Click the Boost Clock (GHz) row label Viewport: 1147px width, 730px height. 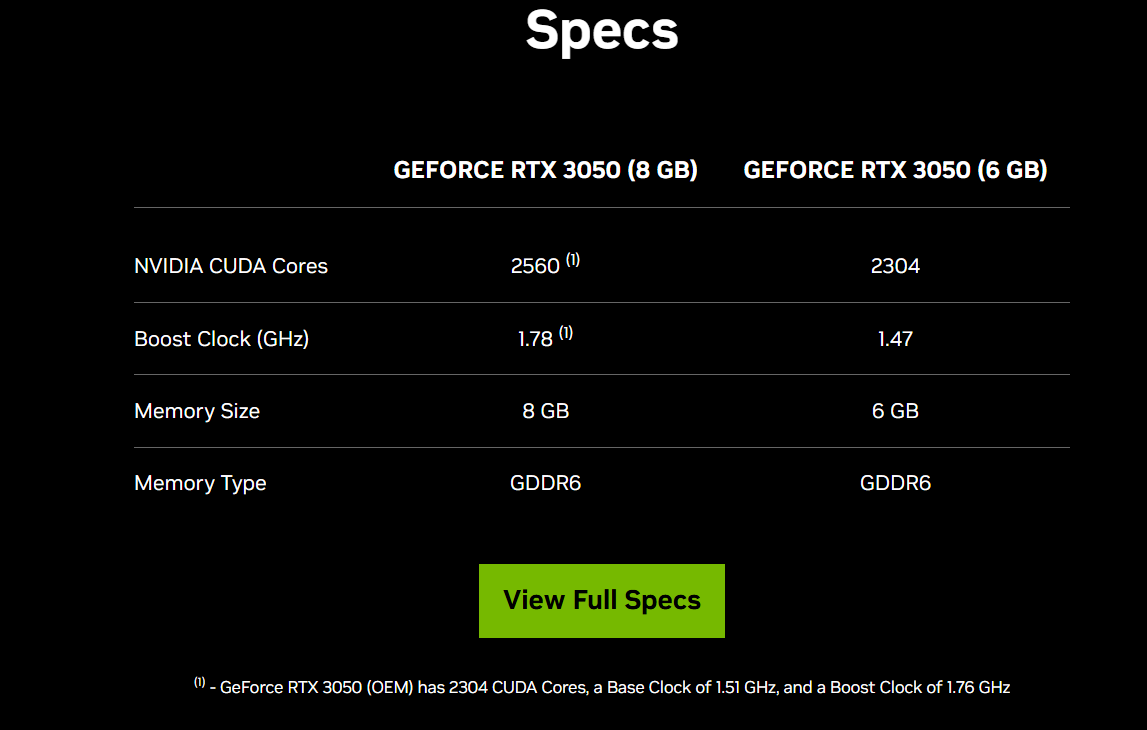pyautogui.click(x=221, y=339)
